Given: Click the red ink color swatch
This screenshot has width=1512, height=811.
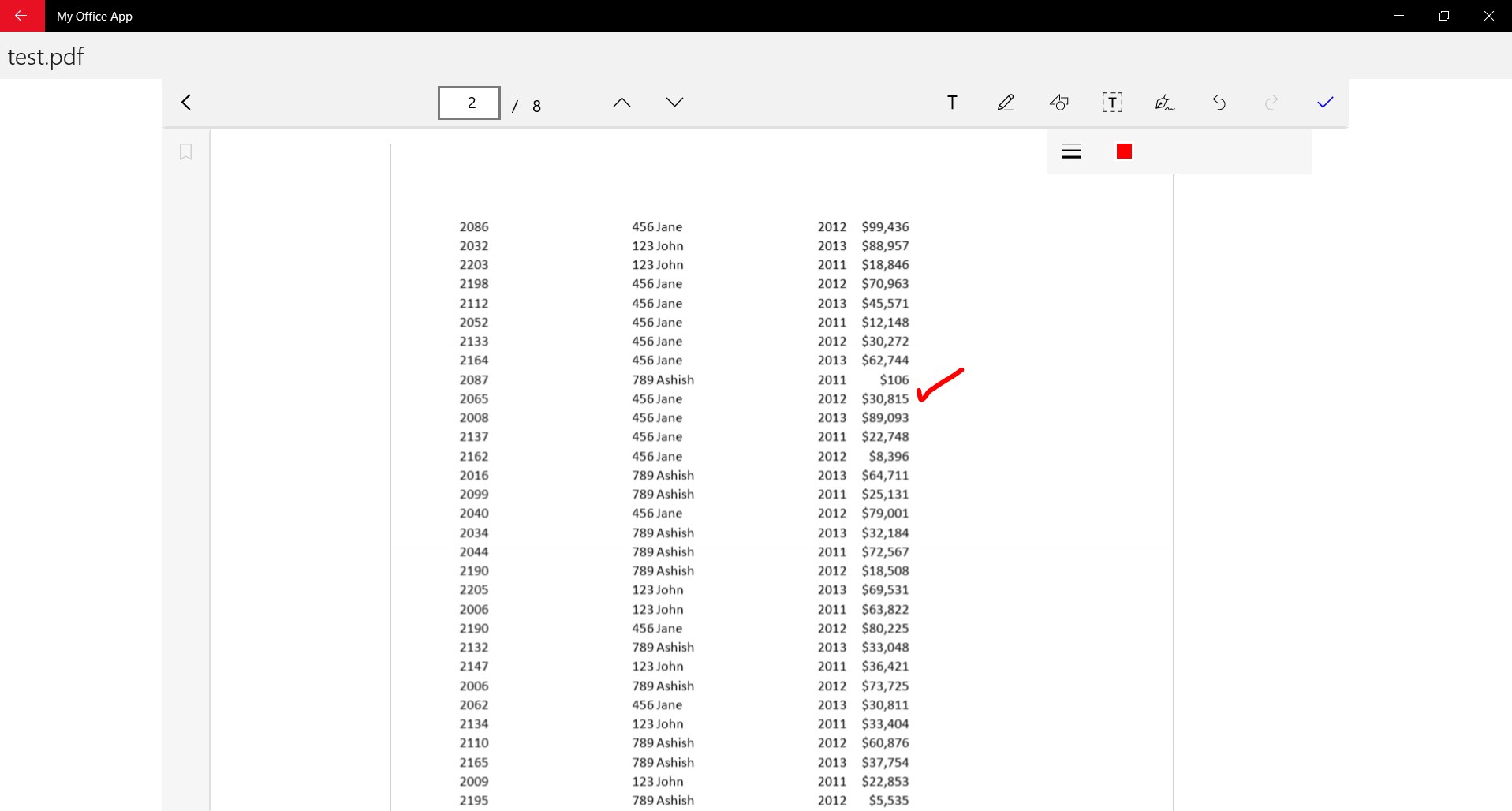Looking at the screenshot, I should coord(1124,151).
